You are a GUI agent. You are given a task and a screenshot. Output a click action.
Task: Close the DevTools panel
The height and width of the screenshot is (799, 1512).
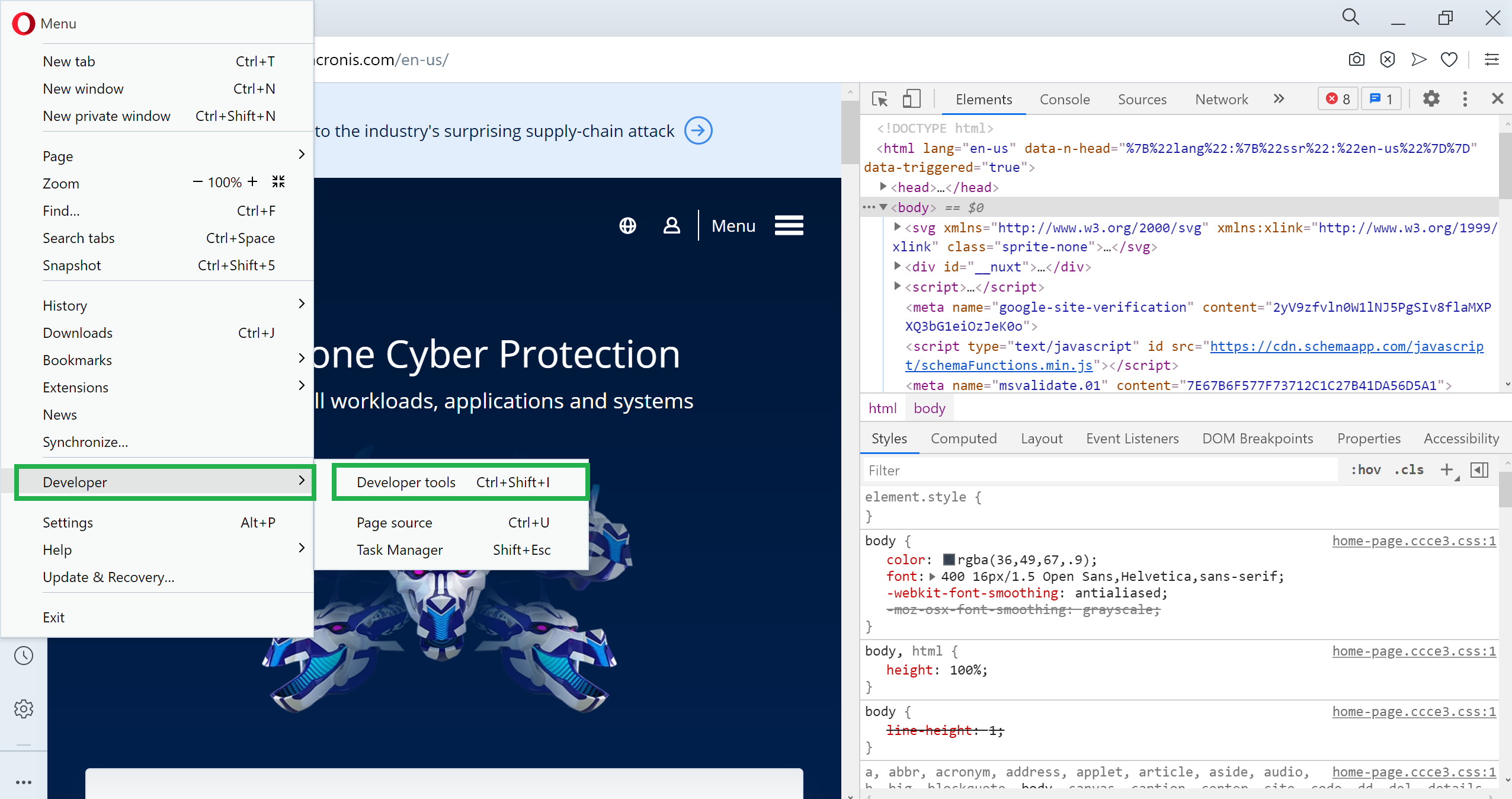tap(1497, 98)
